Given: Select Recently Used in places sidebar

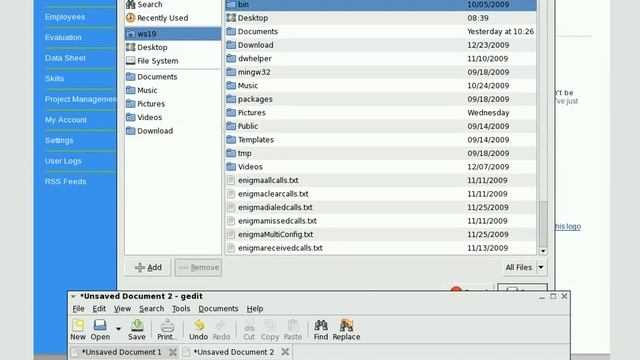Looking at the screenshot, I should coord(173,18).
